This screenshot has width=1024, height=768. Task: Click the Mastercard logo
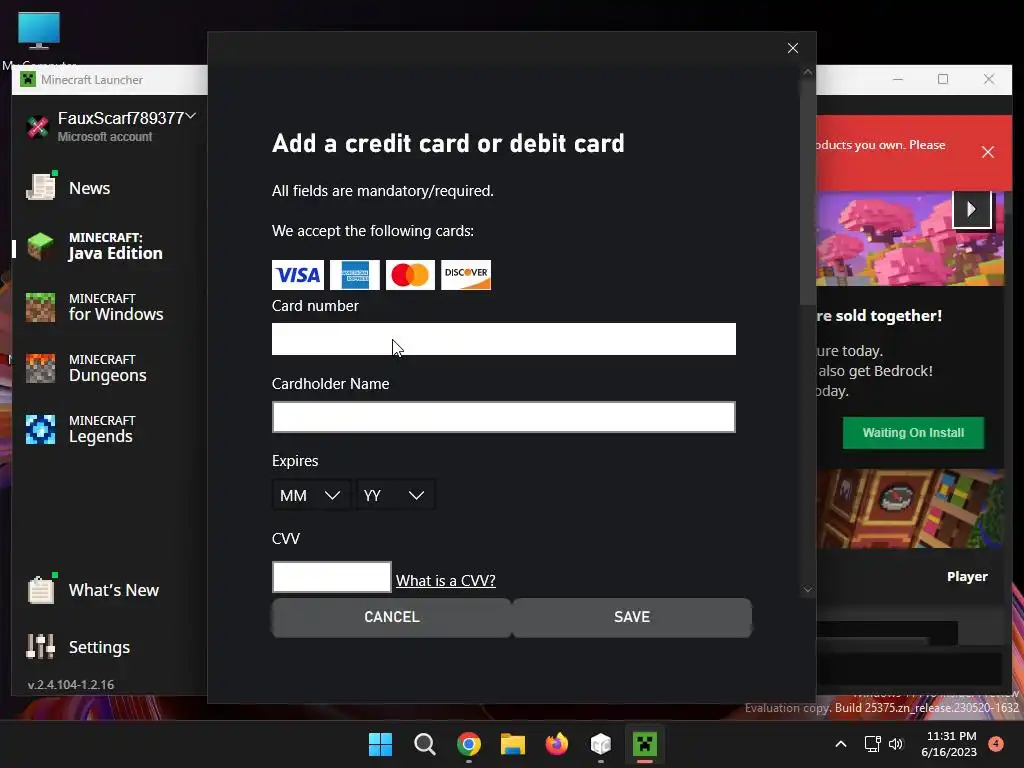[410, 275]
